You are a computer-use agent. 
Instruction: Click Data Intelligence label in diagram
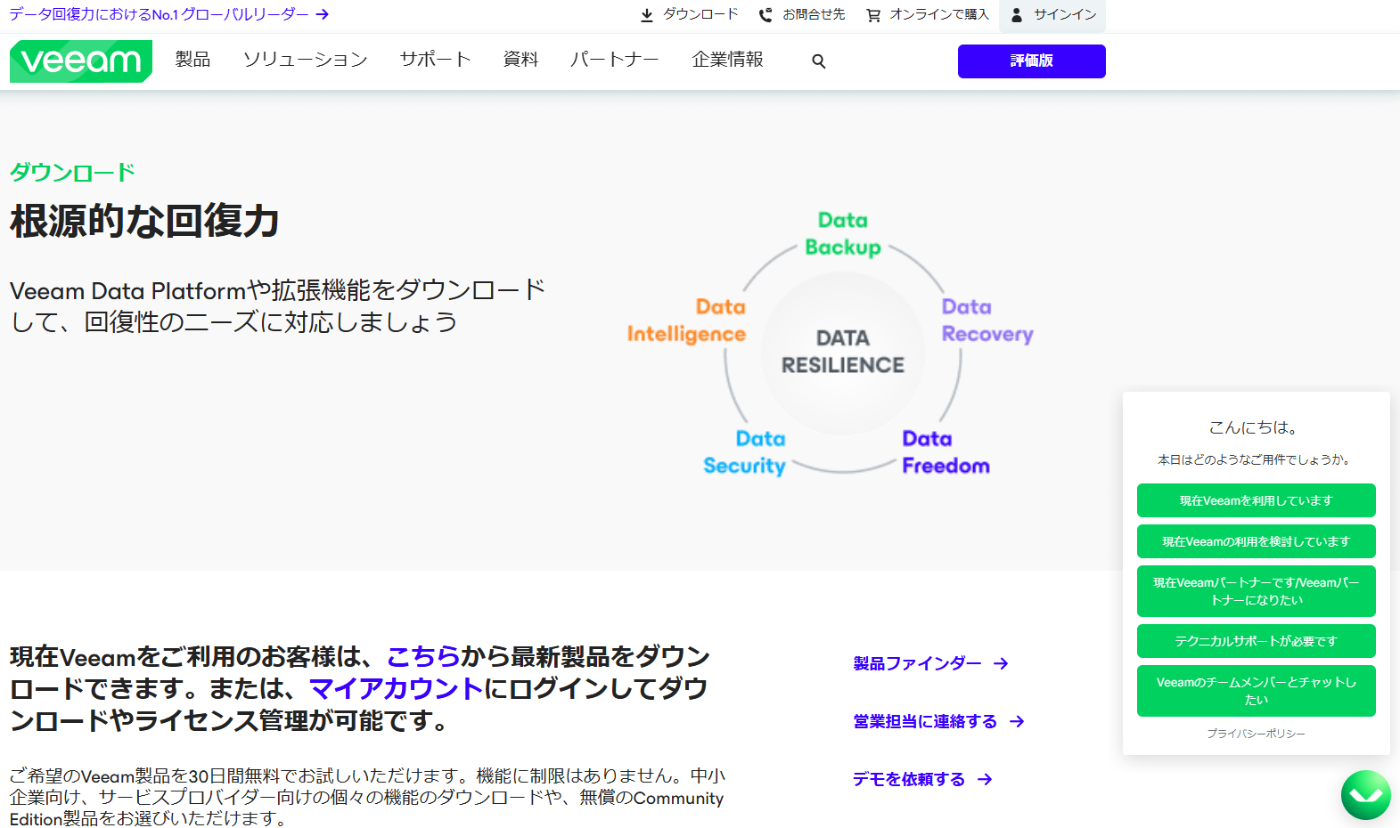coord(686,320)
